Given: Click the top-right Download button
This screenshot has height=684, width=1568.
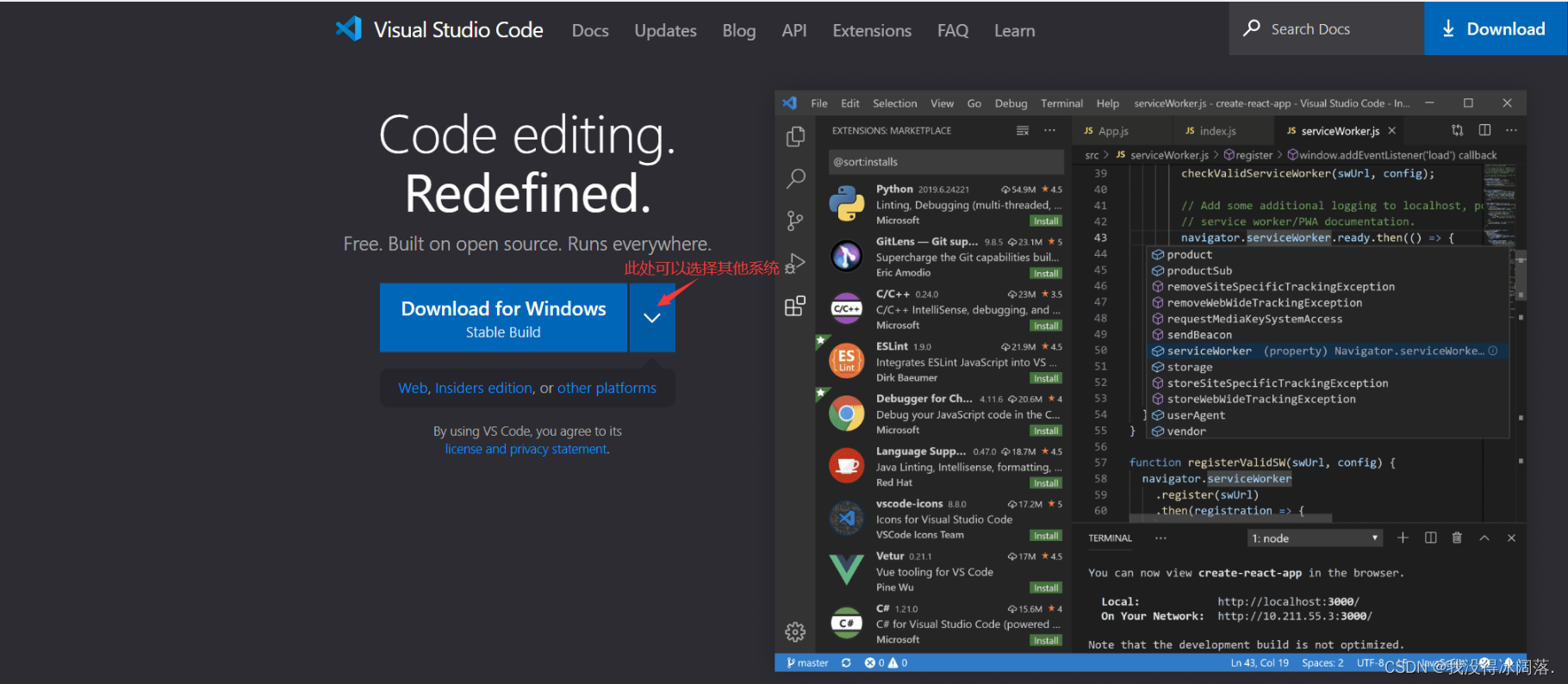Looking at the screenshot, I should 1495,28.
